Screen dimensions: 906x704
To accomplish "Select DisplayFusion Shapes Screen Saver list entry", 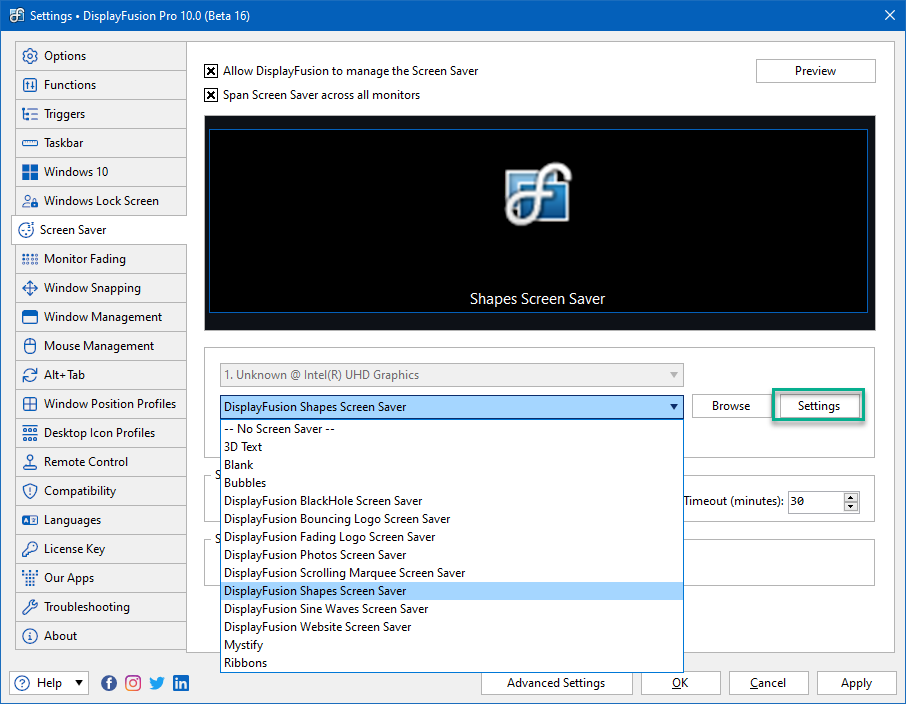I will coord(451,591).
